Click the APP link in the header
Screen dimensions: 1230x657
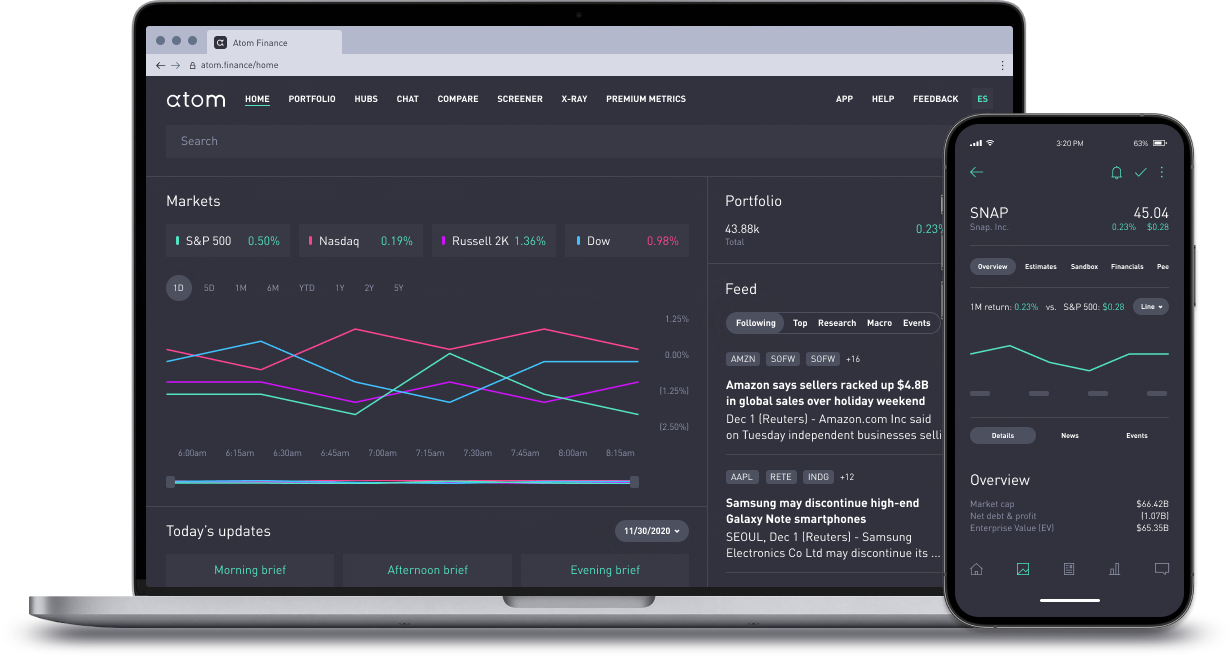pos(844,99)
